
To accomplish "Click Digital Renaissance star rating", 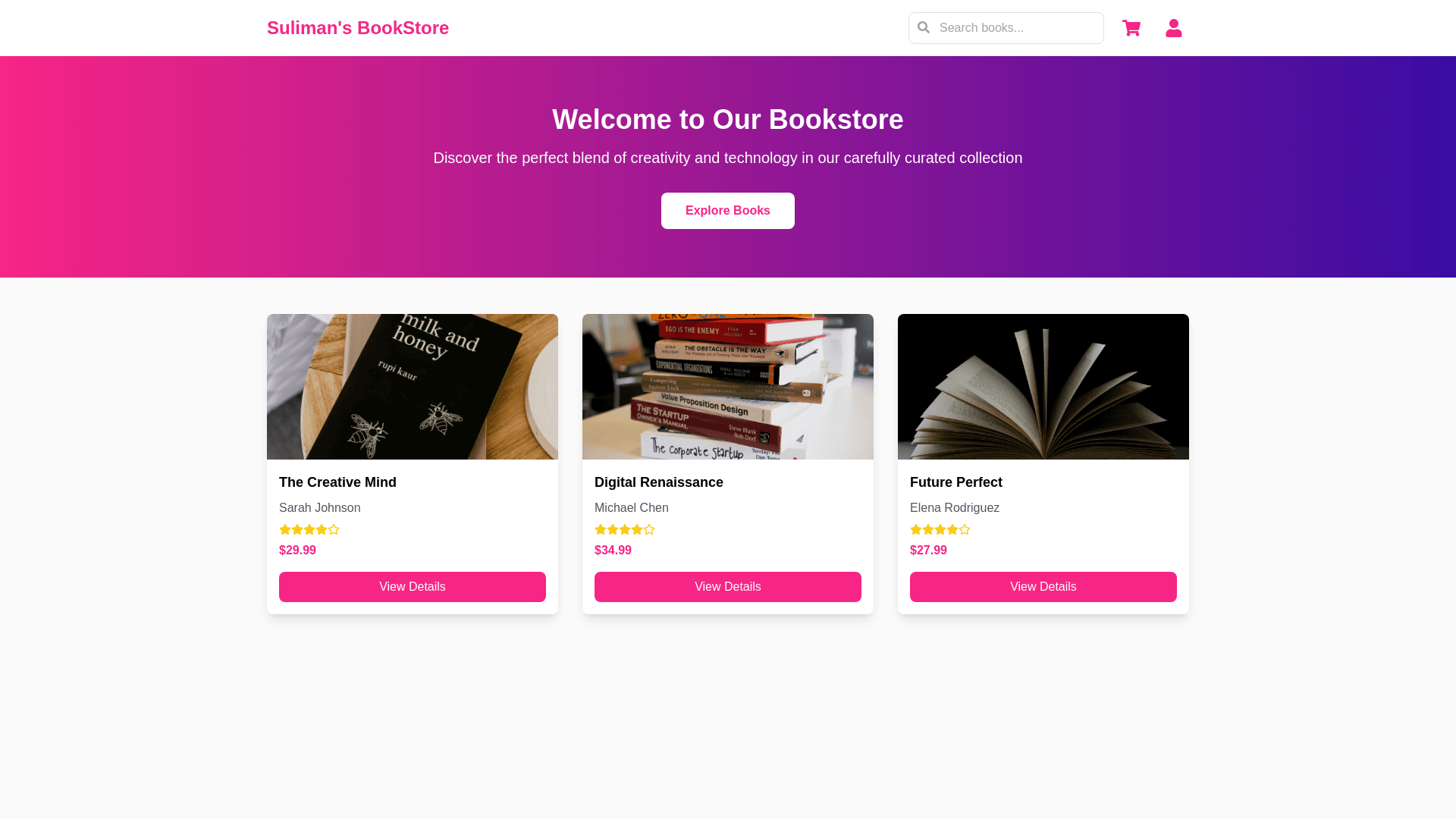I will 625,529.
